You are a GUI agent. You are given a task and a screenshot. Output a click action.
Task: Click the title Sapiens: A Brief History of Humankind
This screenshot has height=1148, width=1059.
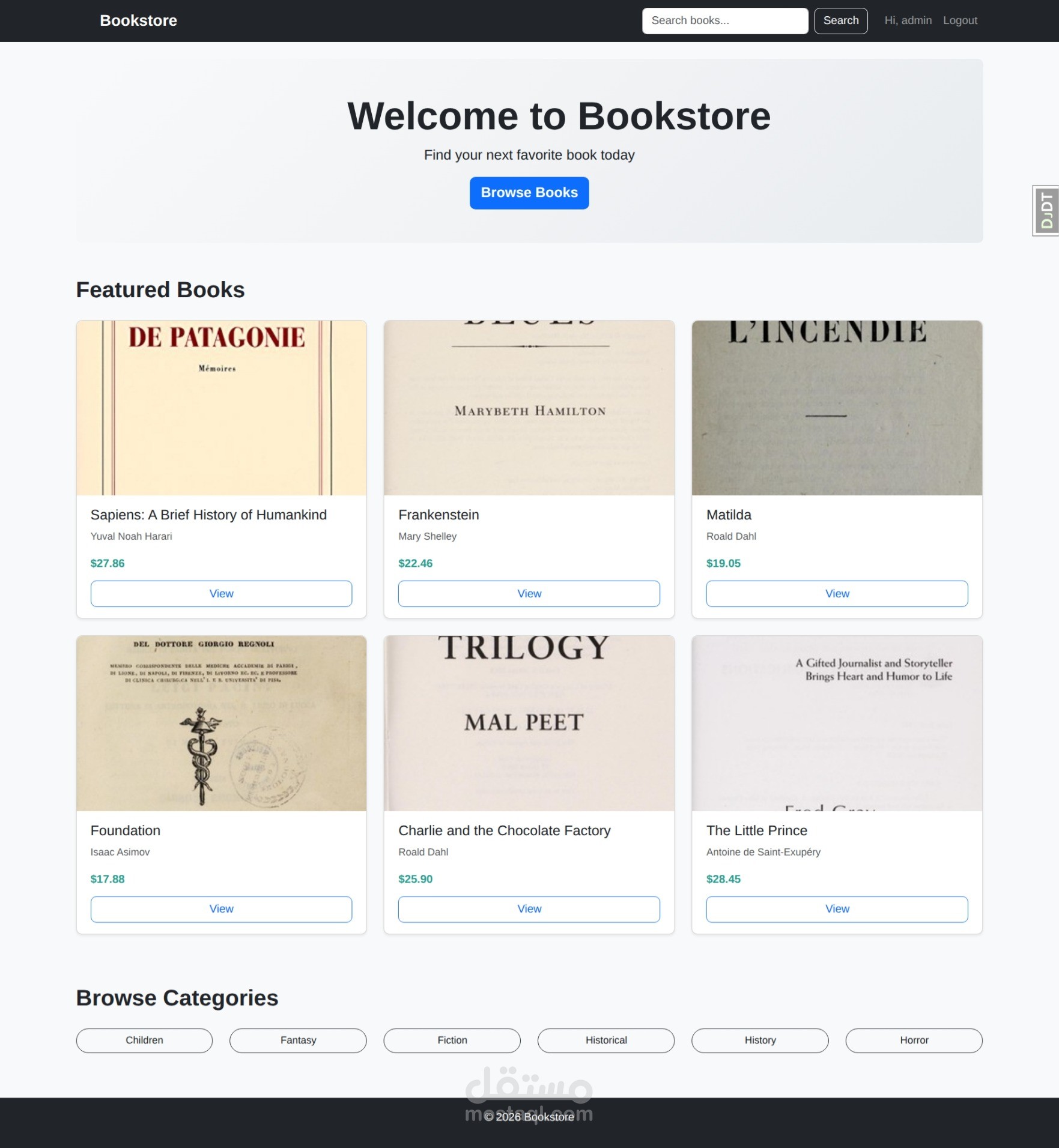(x=208, y=515)
